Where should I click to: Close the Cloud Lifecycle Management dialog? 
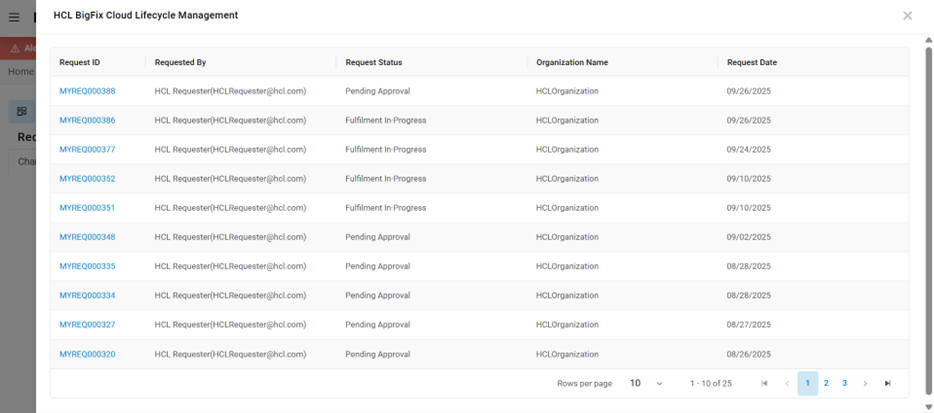point(907,16)
